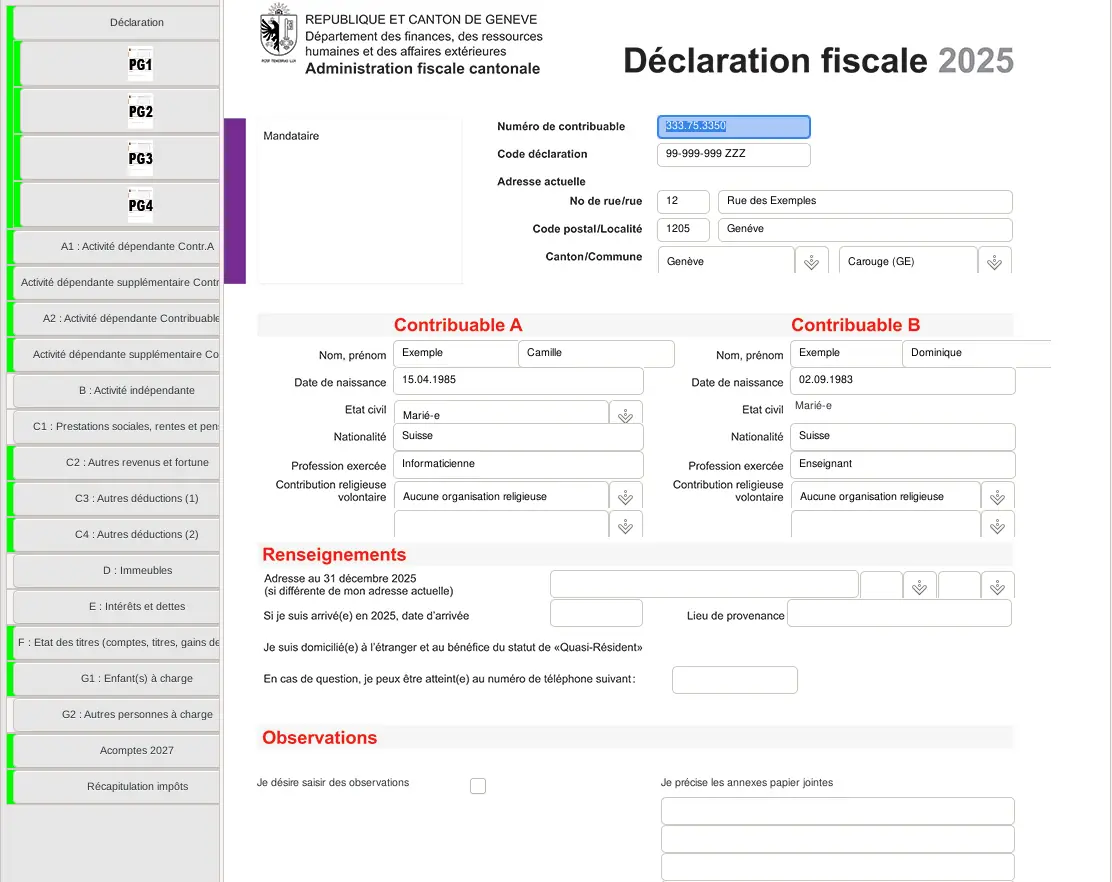The image size is (1112, 882).
Task: Click the first name field Camille
Action: tap(596, 353)
